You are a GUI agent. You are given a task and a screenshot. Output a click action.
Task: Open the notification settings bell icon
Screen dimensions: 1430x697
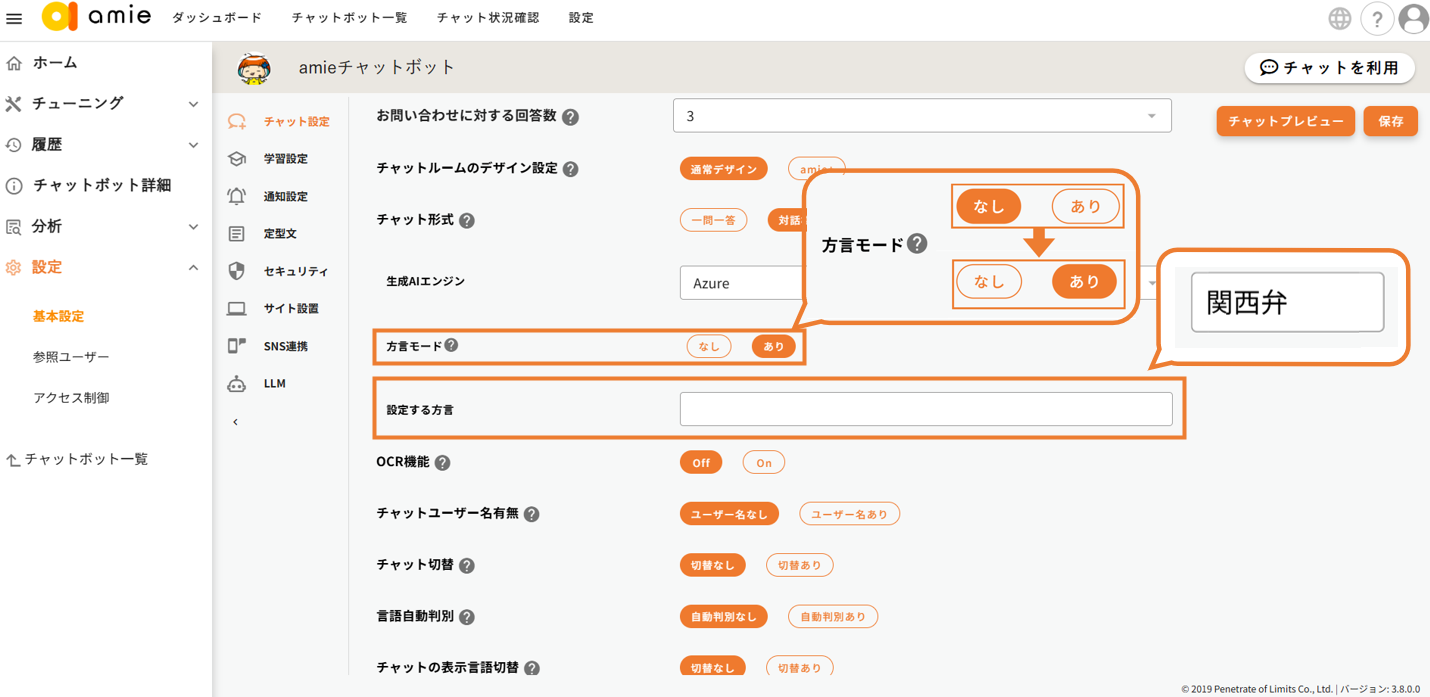[237, 196]
